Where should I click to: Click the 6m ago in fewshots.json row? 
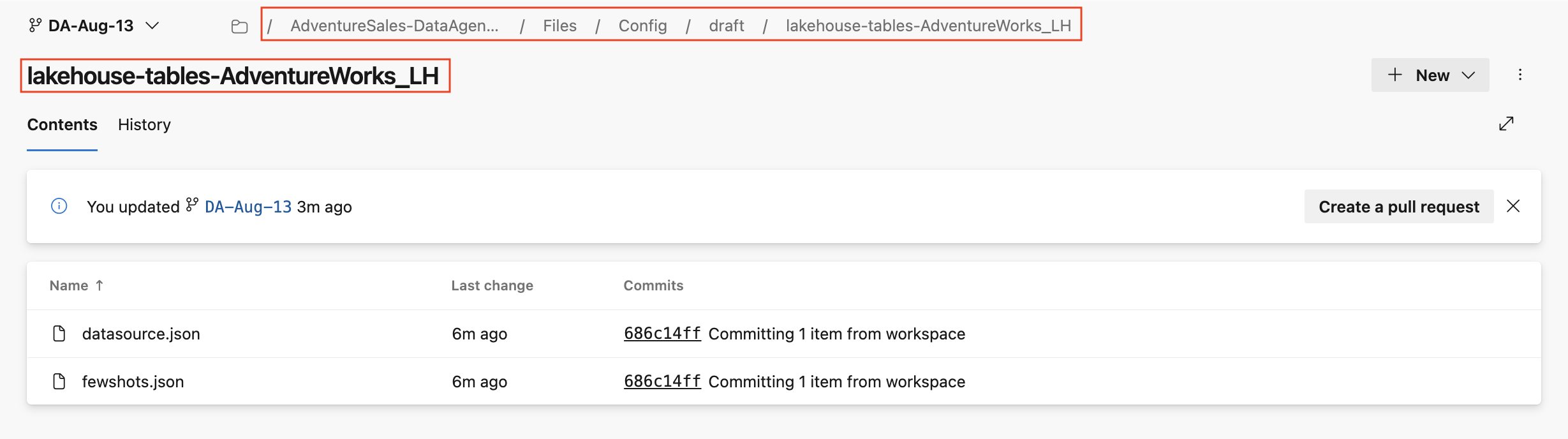[480, 382]
